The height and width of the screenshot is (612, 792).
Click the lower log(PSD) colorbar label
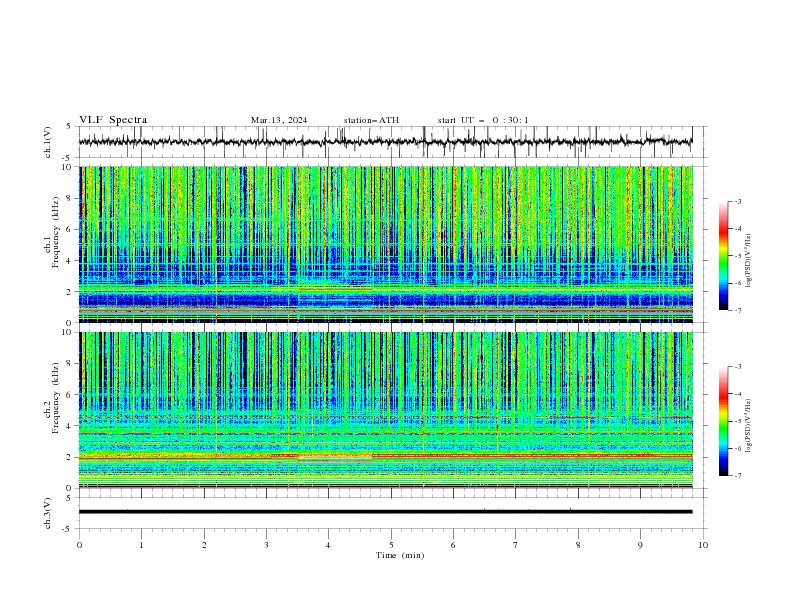tap(748, 426)
